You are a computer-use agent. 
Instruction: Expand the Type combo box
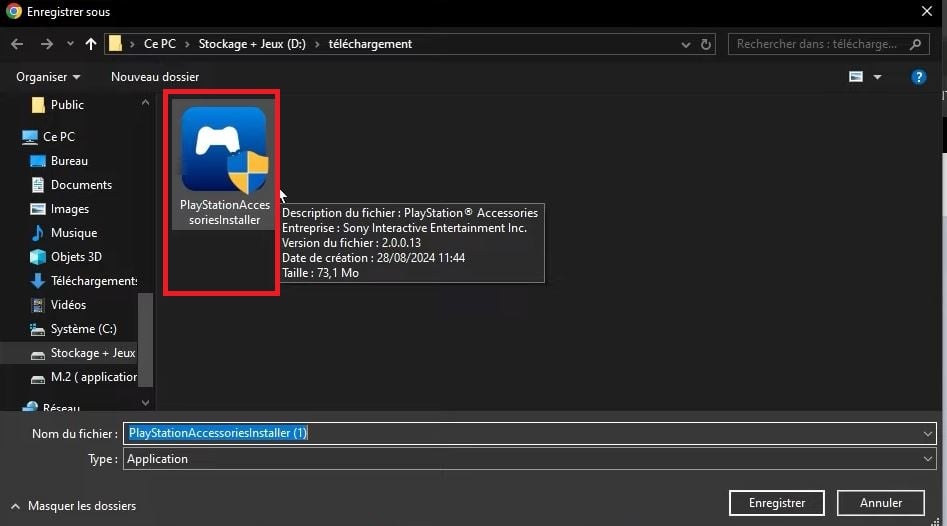(929, 459)
